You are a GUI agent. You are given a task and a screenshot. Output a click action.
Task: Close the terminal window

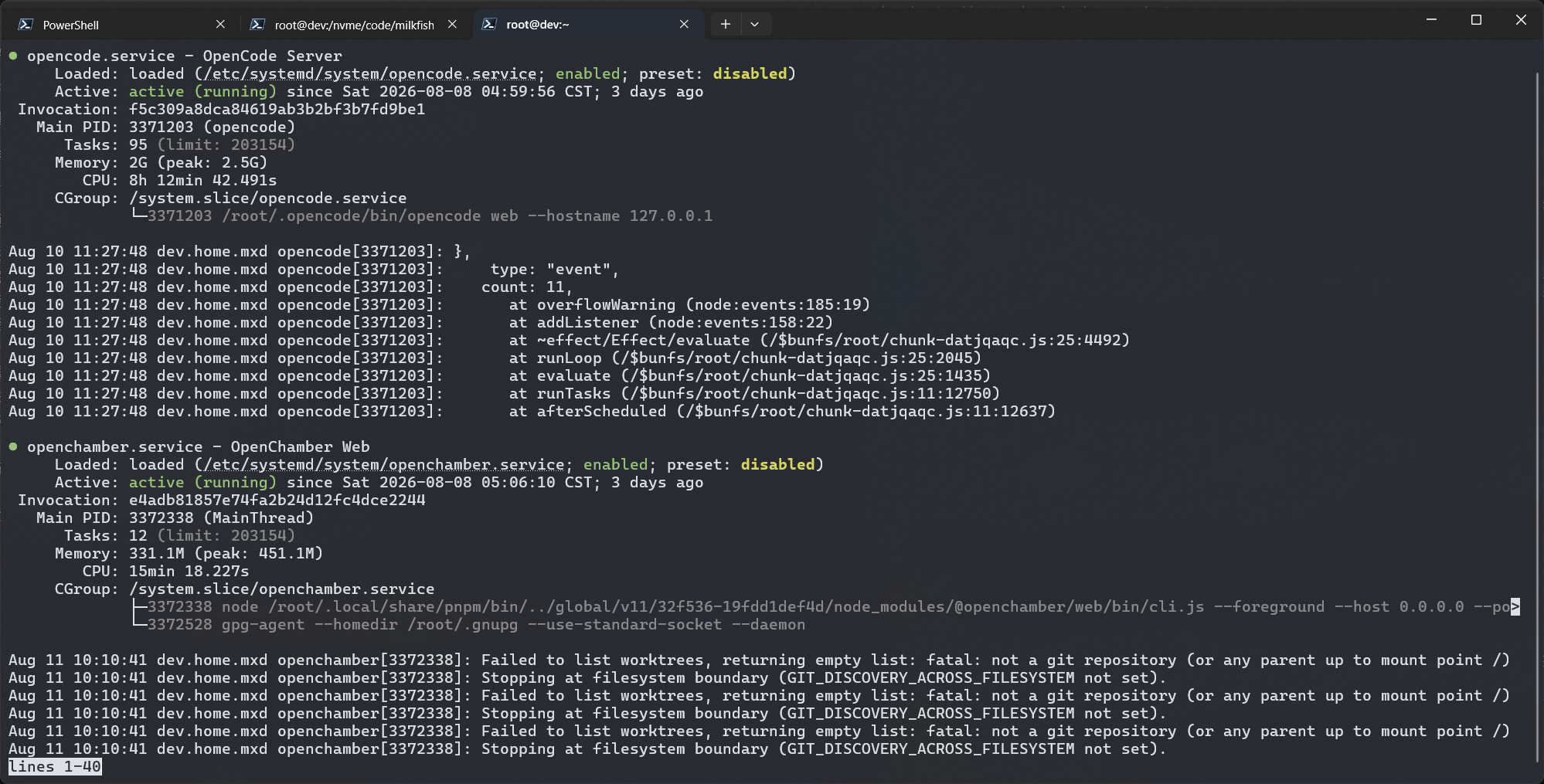(1521, 20)
